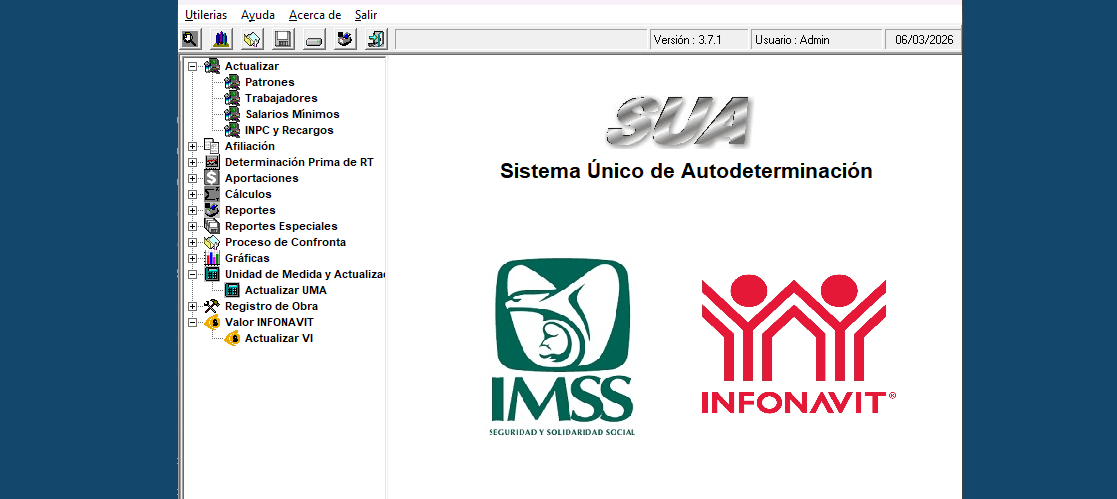
Task: Open the Acerca de menu
Action: coord(314,15)
